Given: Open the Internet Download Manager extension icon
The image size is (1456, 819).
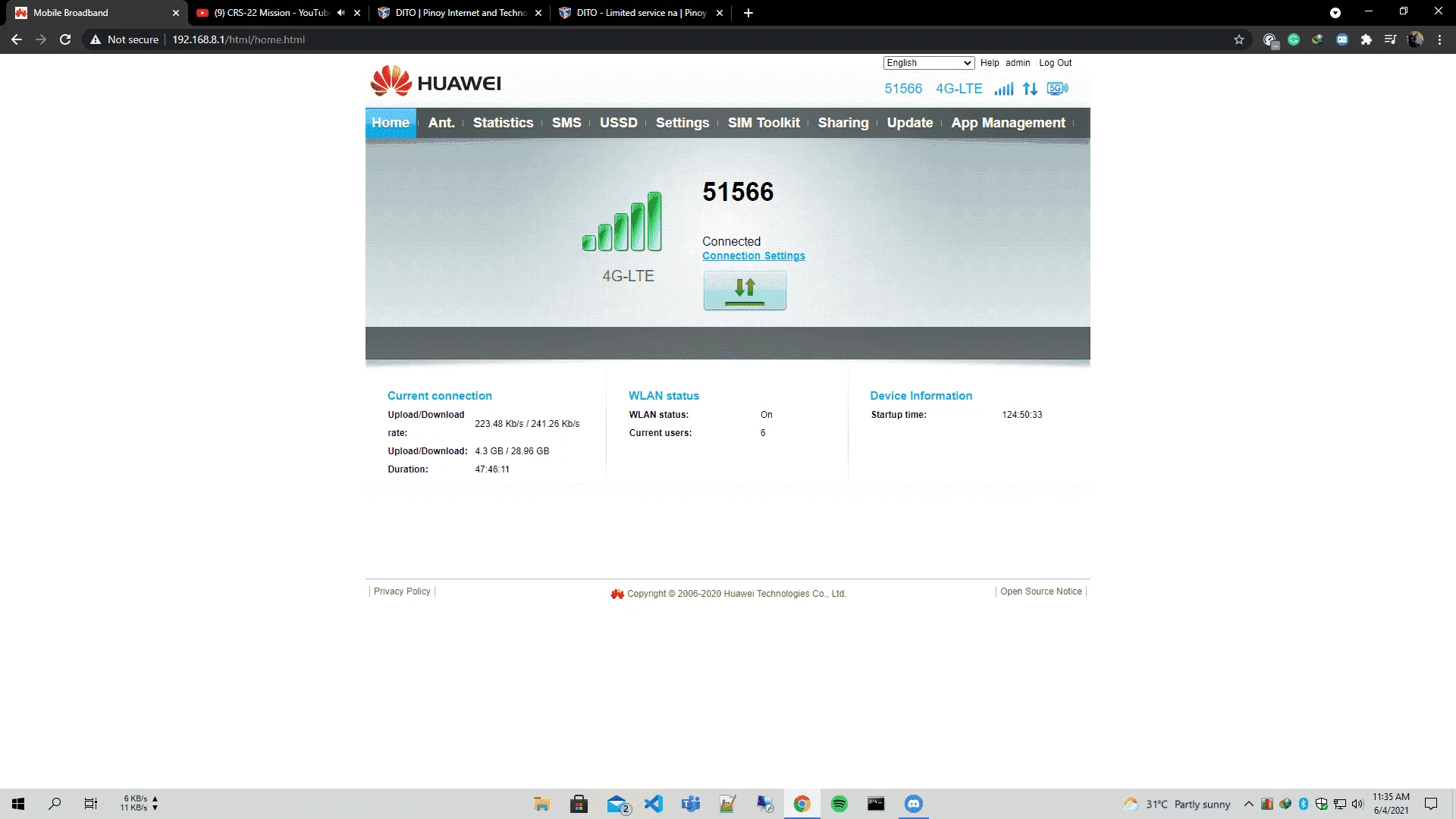Looking at the screenshot, I should click(x=1318, y=39).
